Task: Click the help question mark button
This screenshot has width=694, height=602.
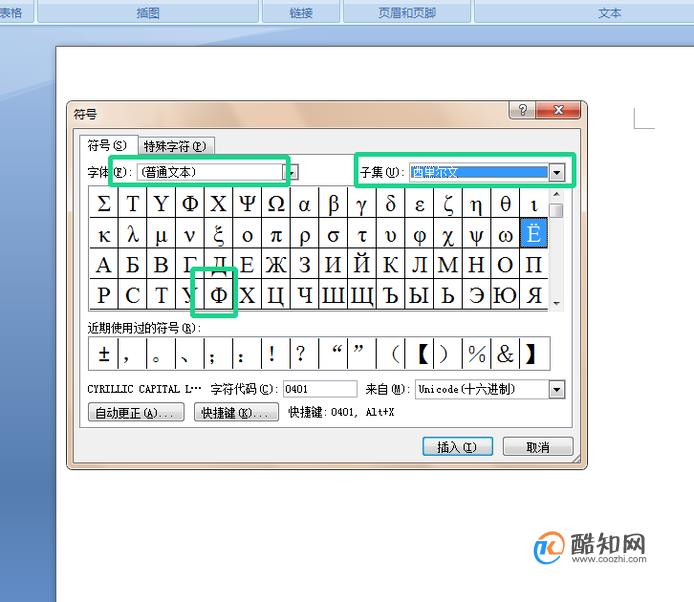Action: pos(522,110)
